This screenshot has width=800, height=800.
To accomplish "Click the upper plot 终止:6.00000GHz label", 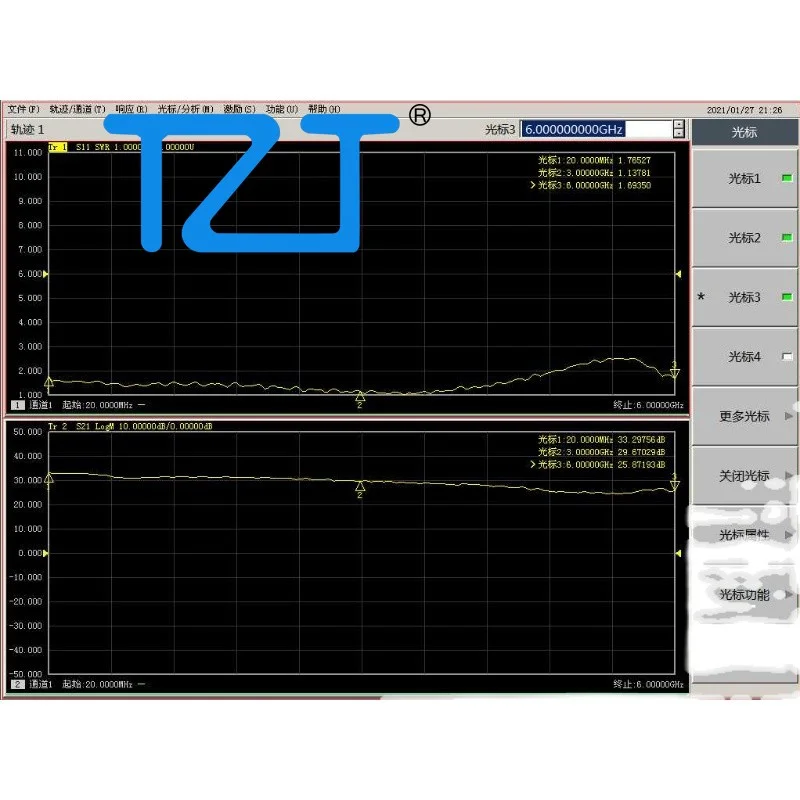I will tap(648, 405).
